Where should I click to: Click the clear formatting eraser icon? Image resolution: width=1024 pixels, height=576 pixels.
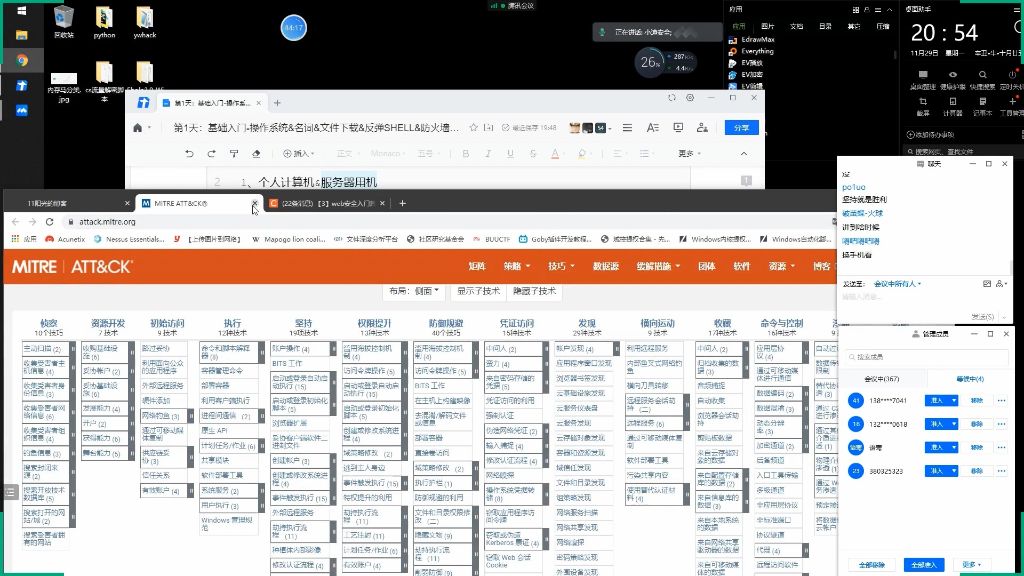[x=256, y=153]
